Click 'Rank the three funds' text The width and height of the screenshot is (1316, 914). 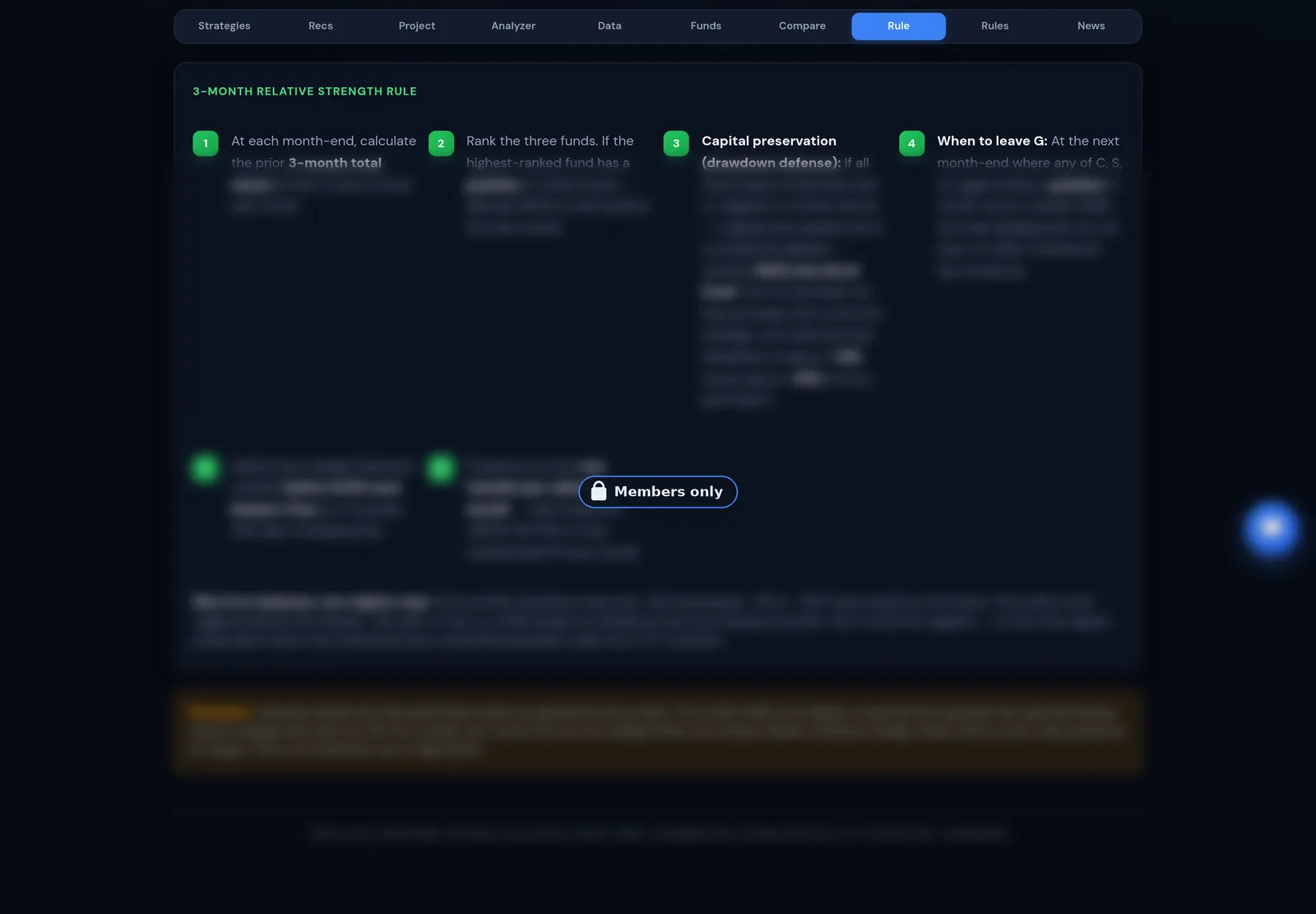531,141
